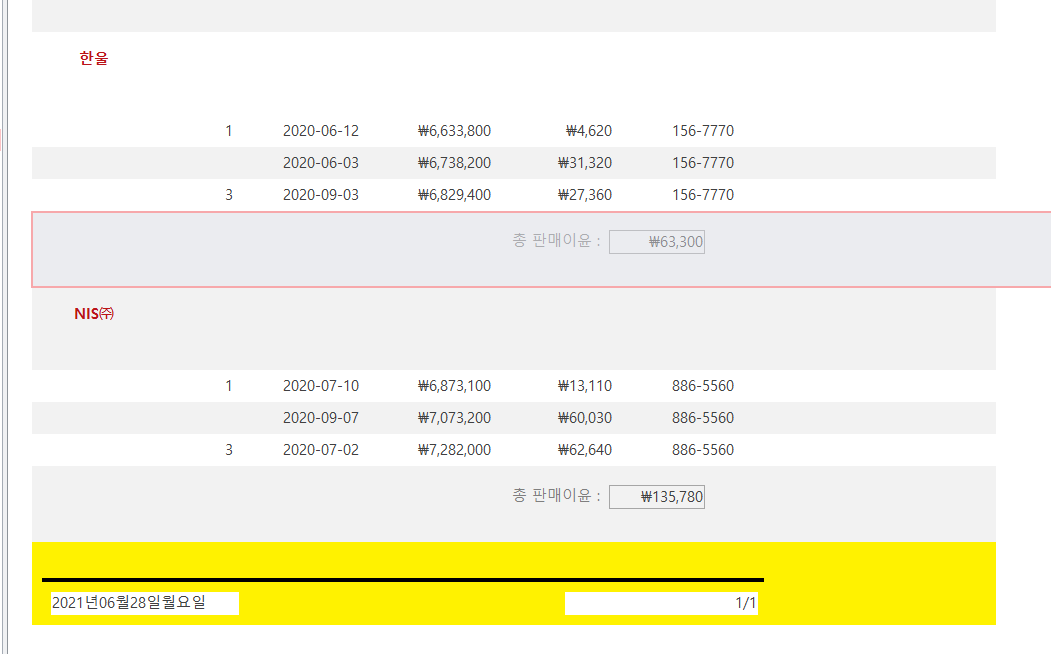
Task: Click the profit value ₩60,030
Action: 584,418
